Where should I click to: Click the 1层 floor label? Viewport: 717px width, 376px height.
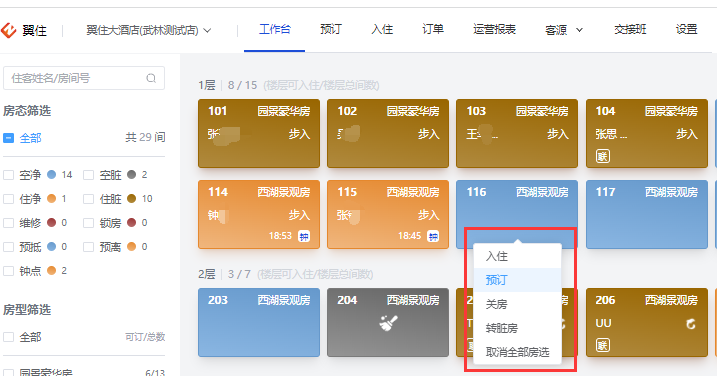tap(207, 86)
